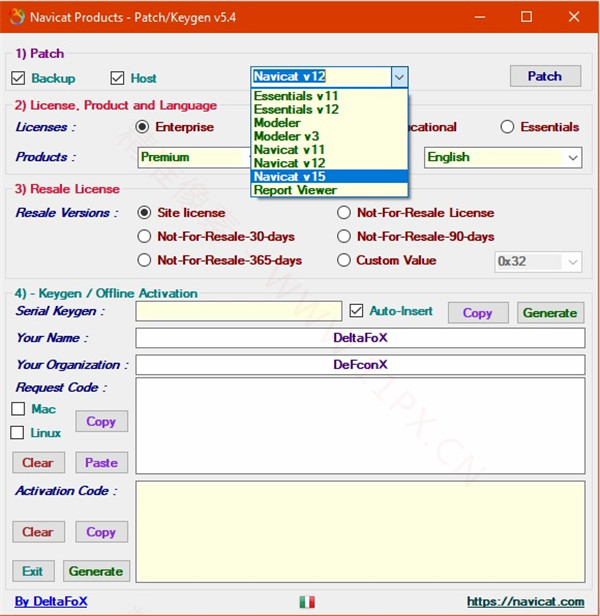The image size is (600, 616).
Task: Copy the serial keygen value
Action: (478, 313)
